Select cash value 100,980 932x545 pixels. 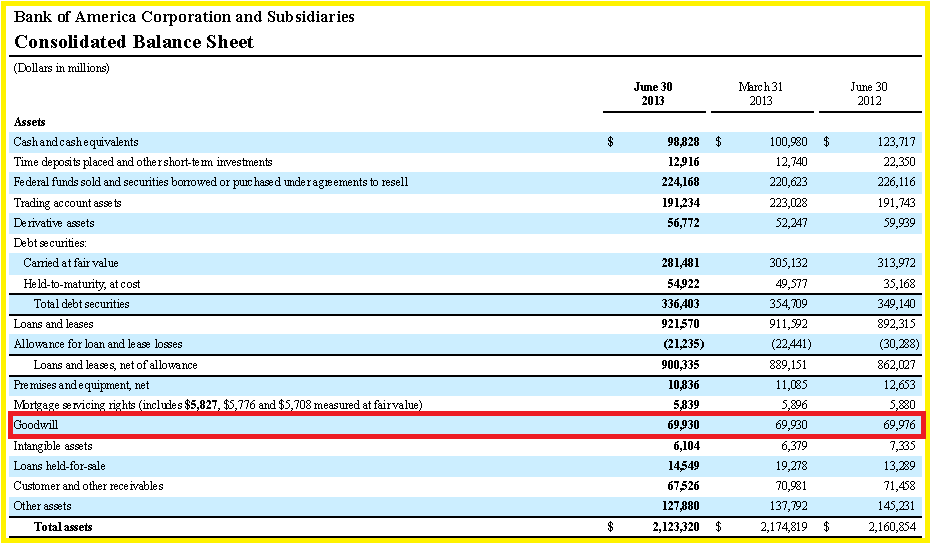[788, 142]
